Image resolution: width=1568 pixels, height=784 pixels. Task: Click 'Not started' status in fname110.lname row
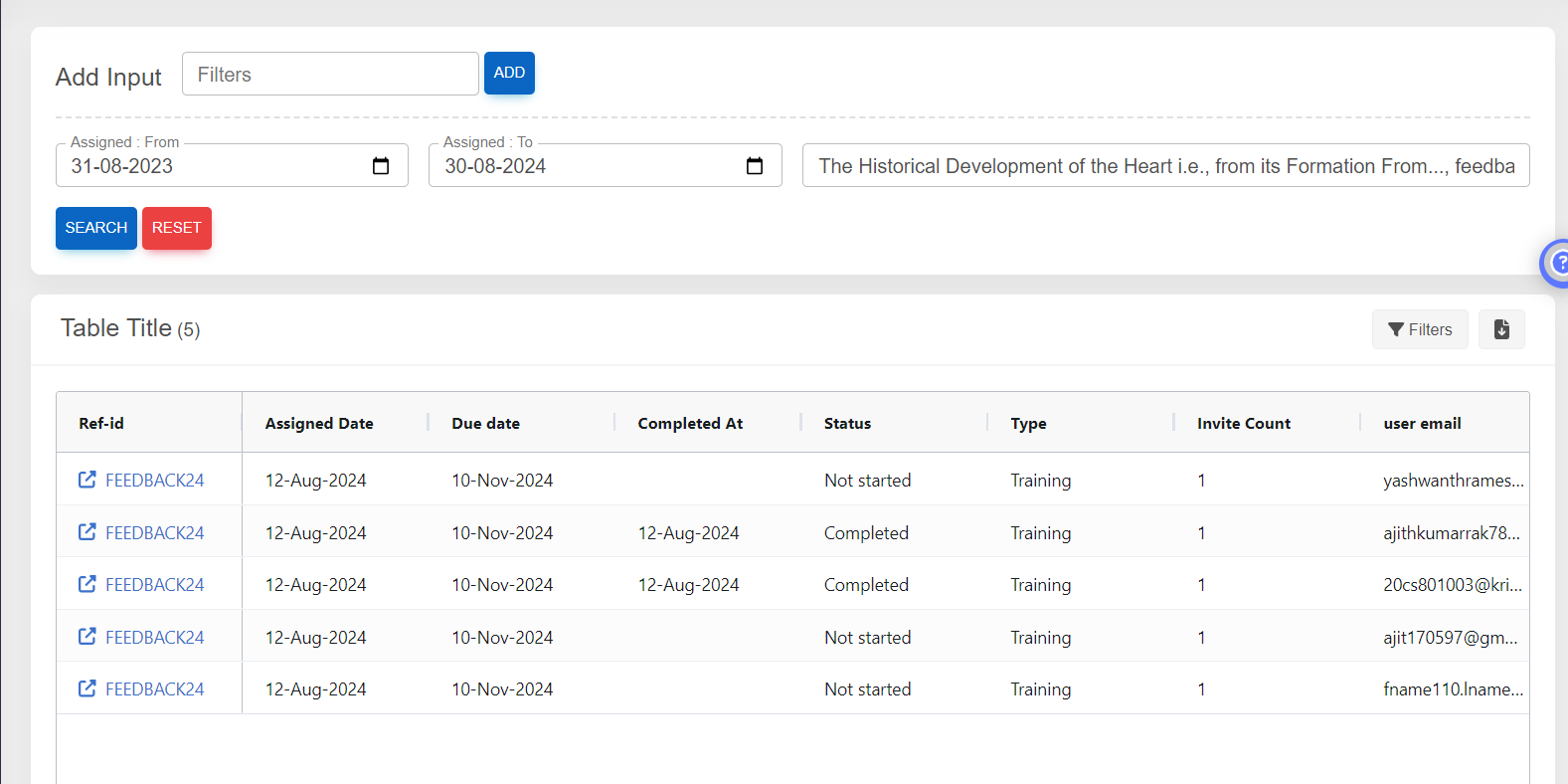pyautogui.click(x=867, y=689)
